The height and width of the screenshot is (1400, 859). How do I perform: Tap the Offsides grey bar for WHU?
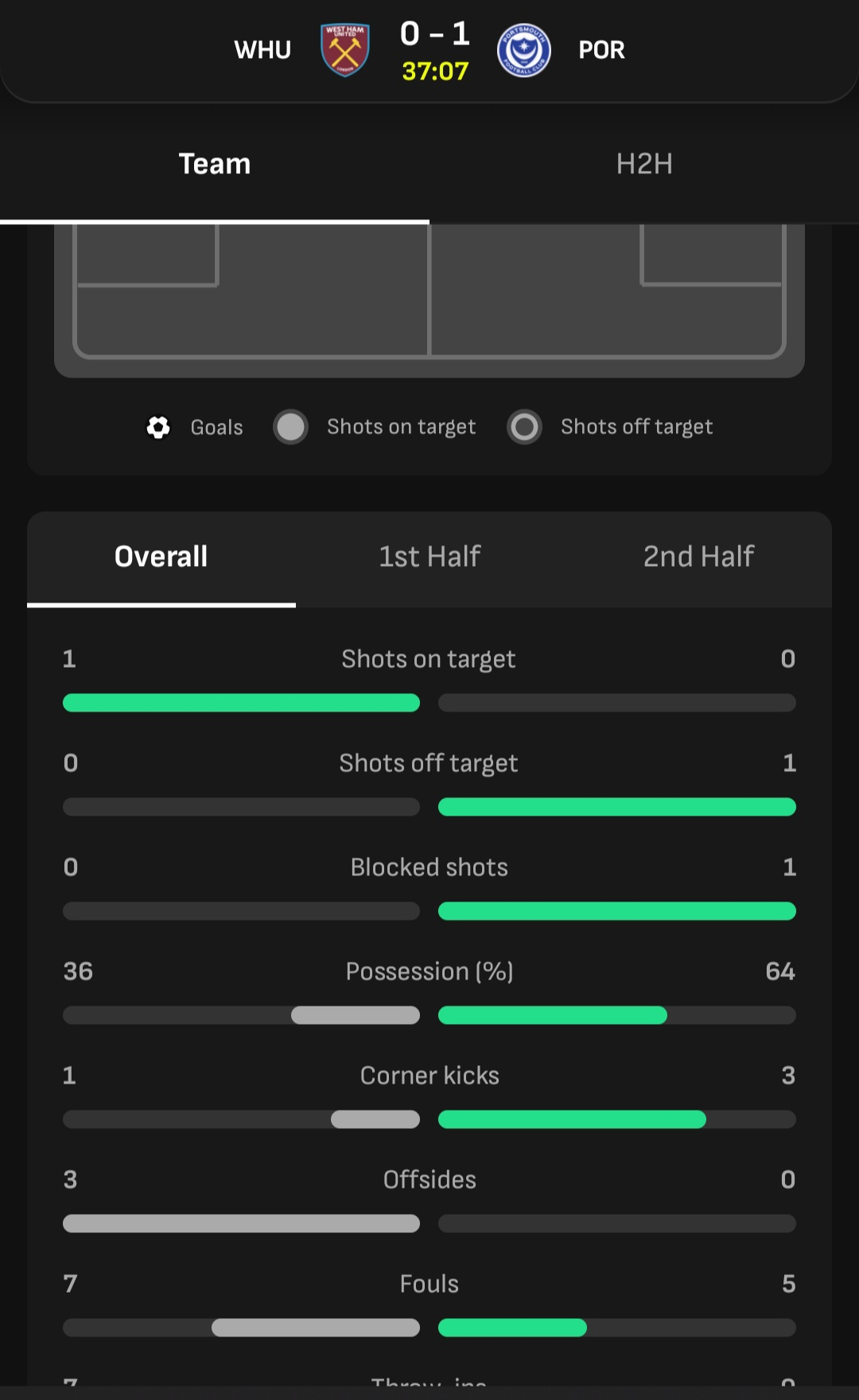[x=241, y=1224]
